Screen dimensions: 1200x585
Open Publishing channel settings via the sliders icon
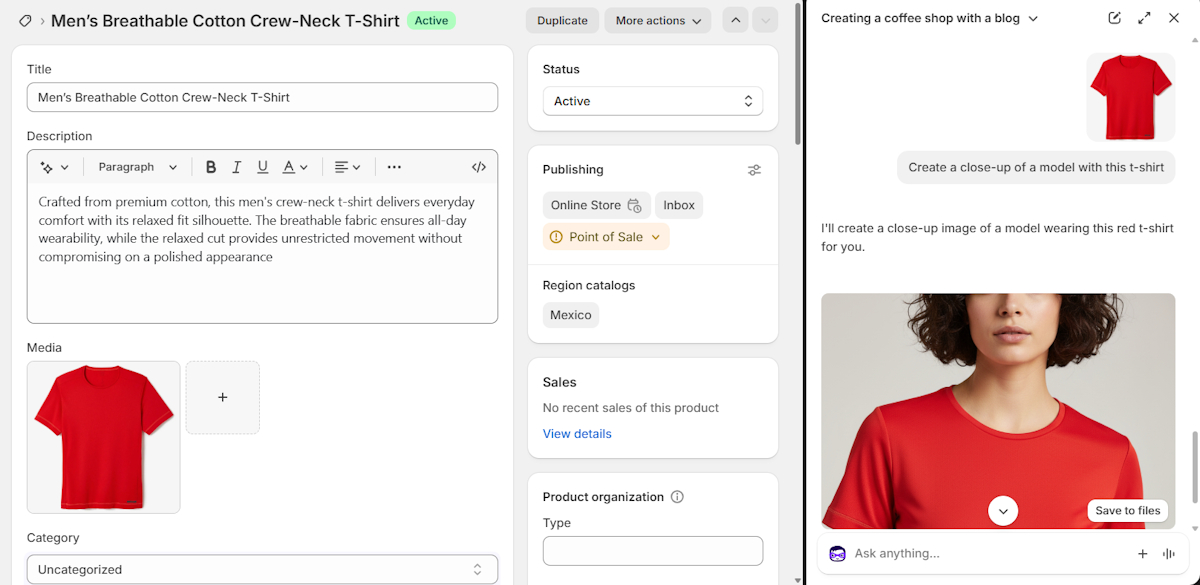[x=754, y=169]
